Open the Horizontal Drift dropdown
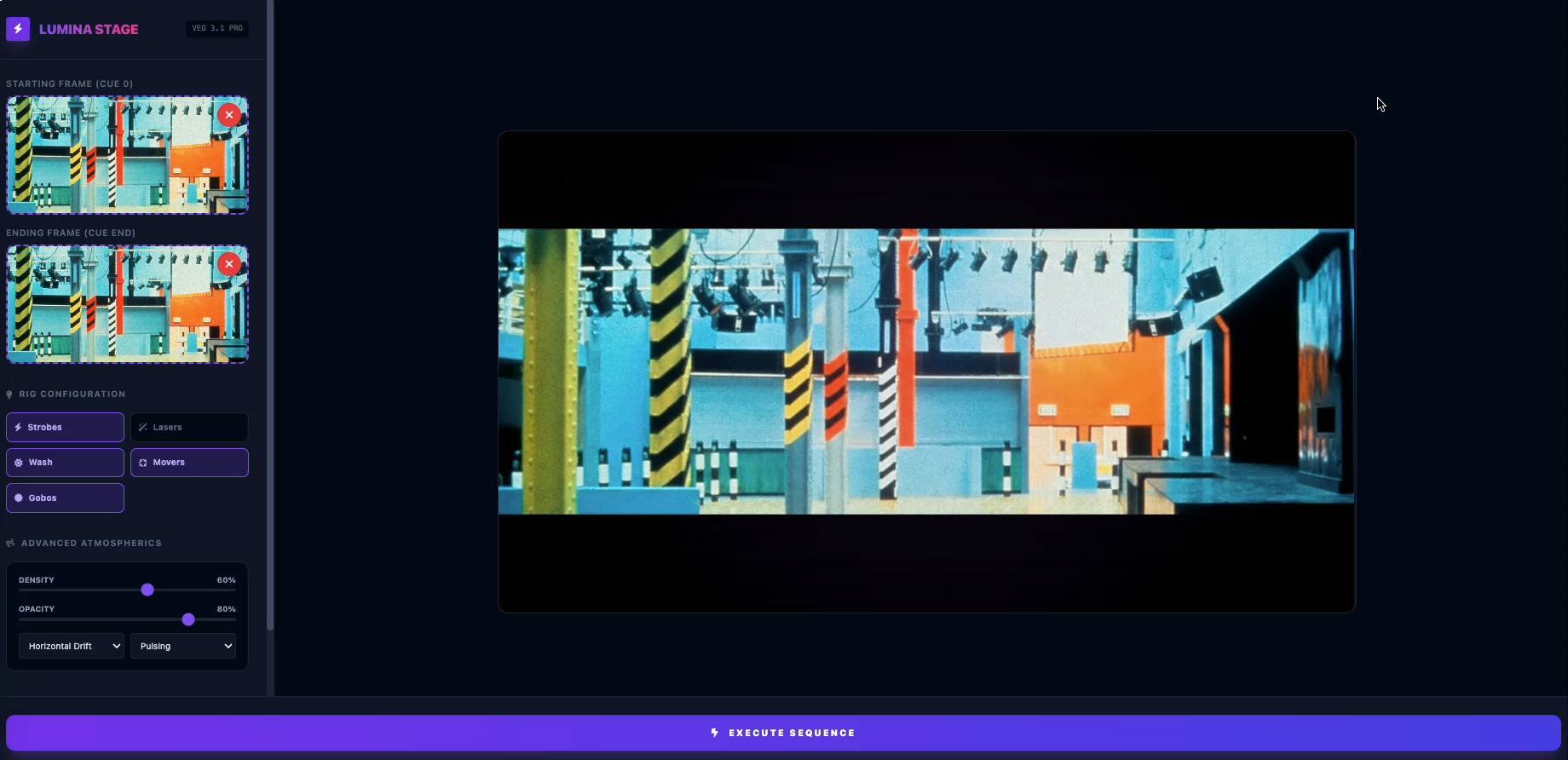The width and height of the screenshot is (1568, 760). (x=72, y=647)
